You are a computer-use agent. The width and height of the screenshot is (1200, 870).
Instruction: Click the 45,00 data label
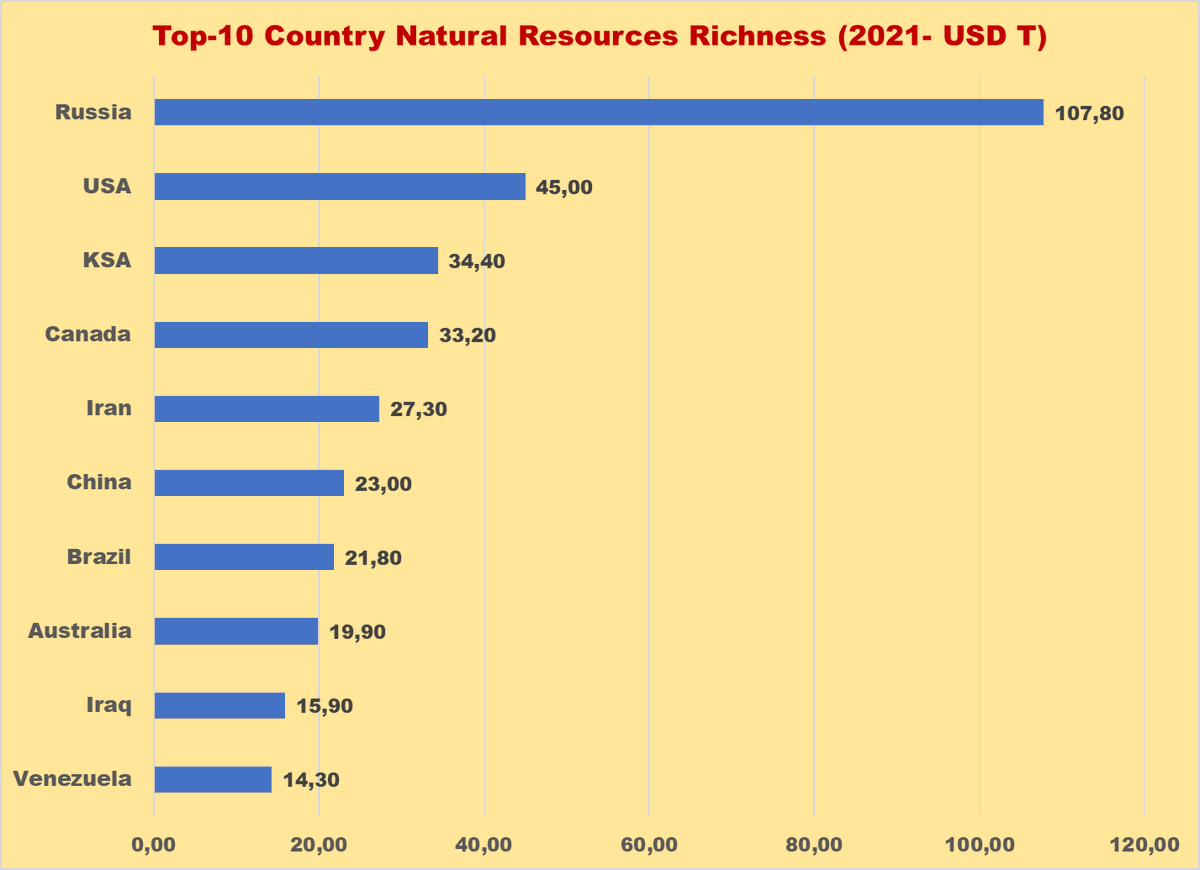pyautogui.click(x=565, y=187)
